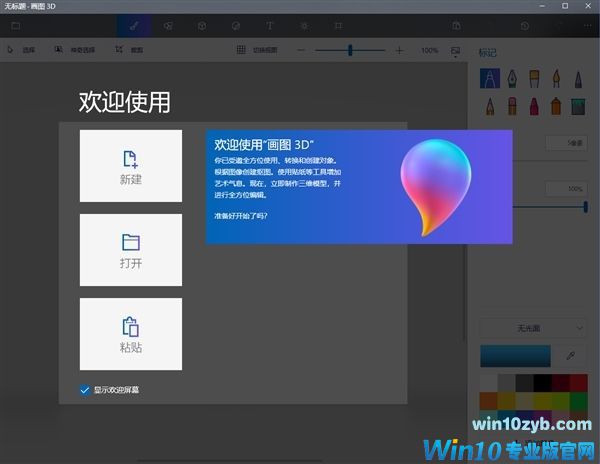The width and height of the screenshot is (600, 464).
Task: Click the brush thickness pixel field
Action: (566, 143)
